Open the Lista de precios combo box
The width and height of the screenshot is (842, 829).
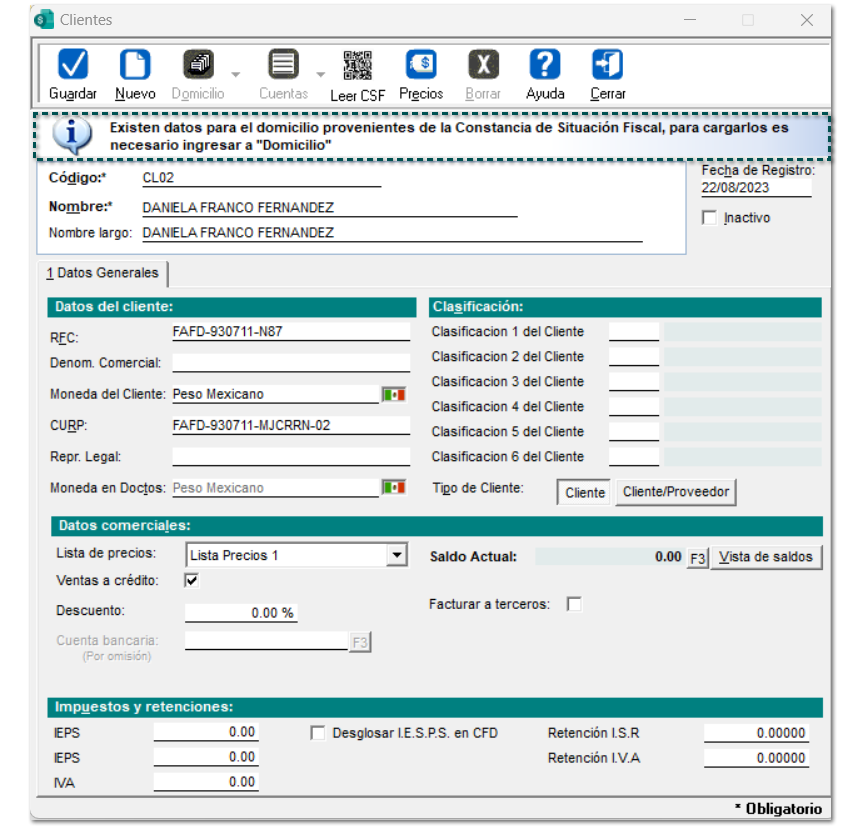click(296, 555)
